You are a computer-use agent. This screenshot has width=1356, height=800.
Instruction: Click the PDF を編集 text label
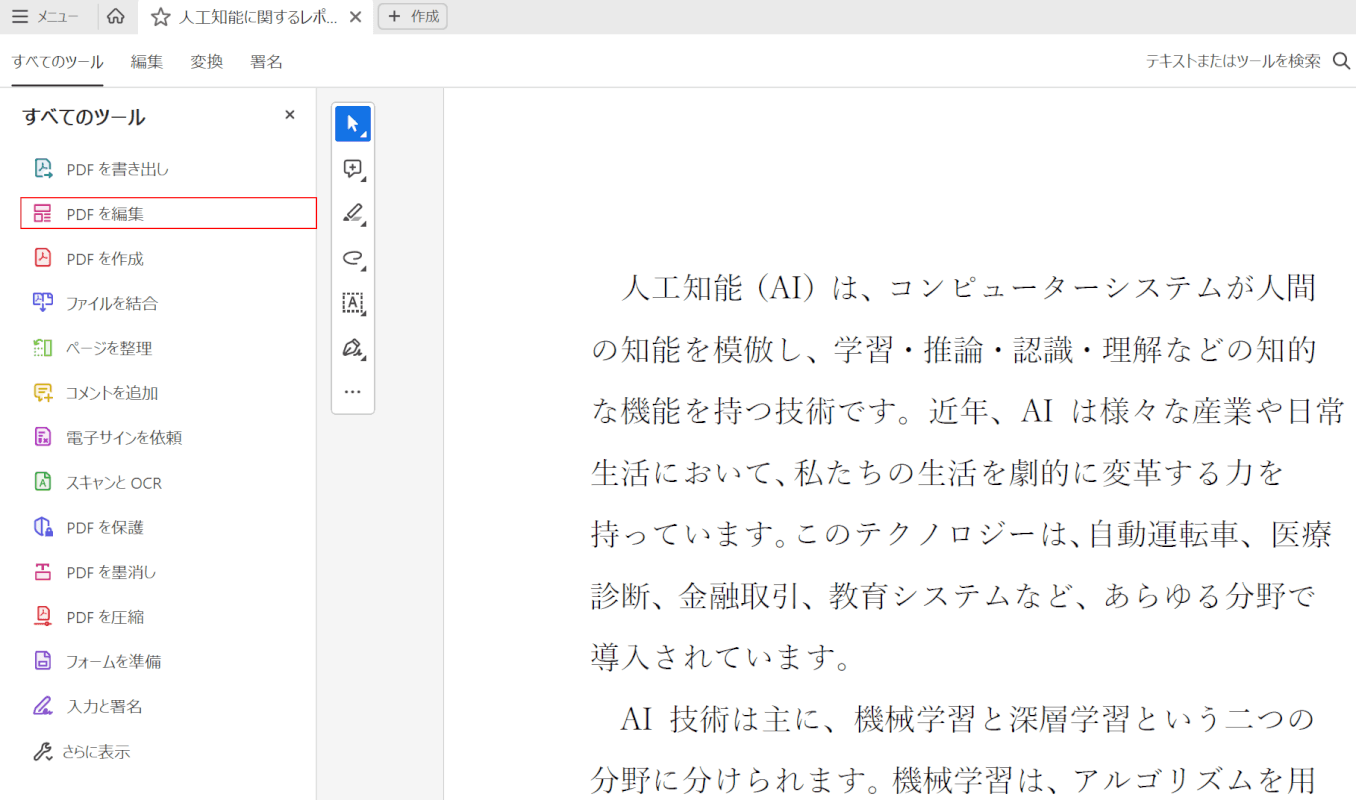click(x=105, y=214)
